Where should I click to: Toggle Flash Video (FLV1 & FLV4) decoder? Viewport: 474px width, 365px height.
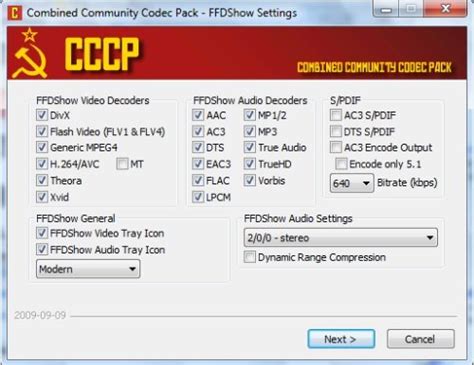click(42, 131)
